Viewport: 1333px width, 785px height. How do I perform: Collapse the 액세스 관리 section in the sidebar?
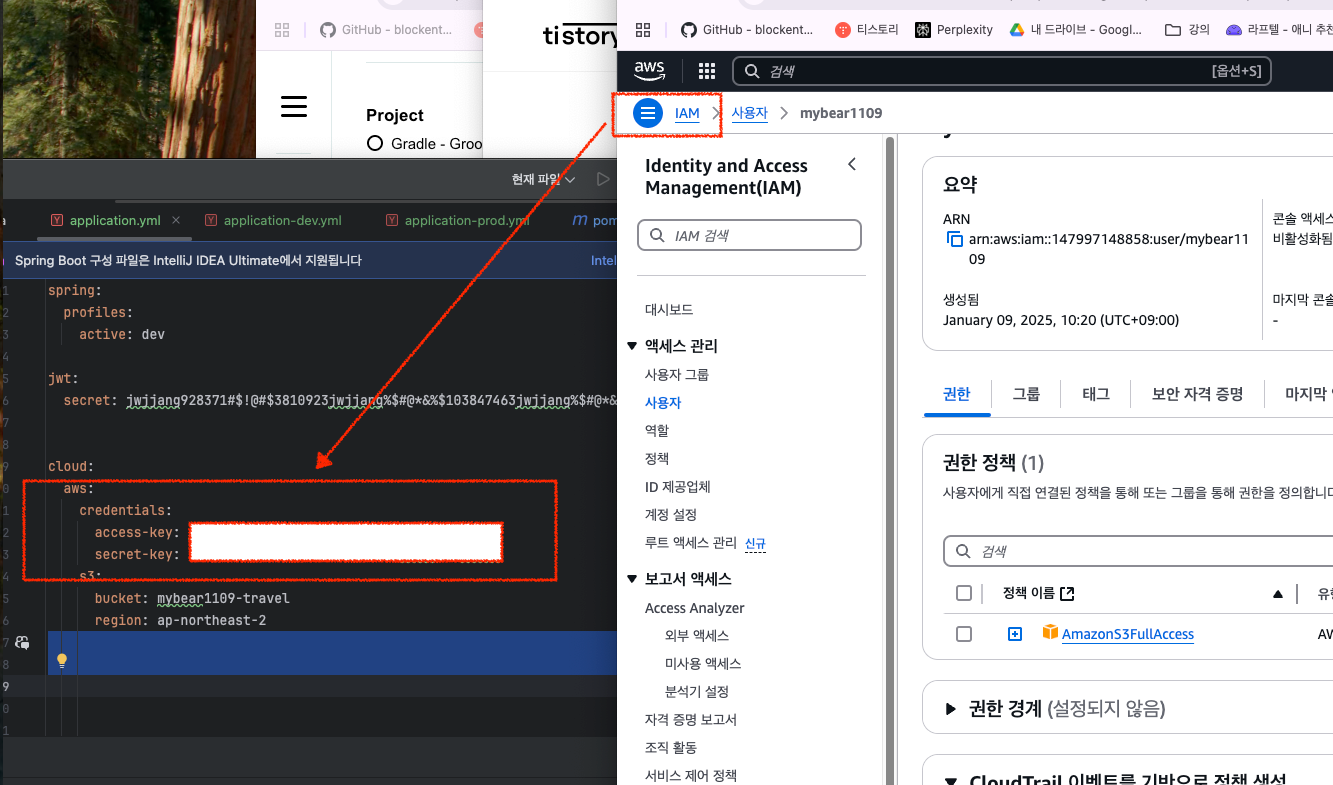click(632, 346)
